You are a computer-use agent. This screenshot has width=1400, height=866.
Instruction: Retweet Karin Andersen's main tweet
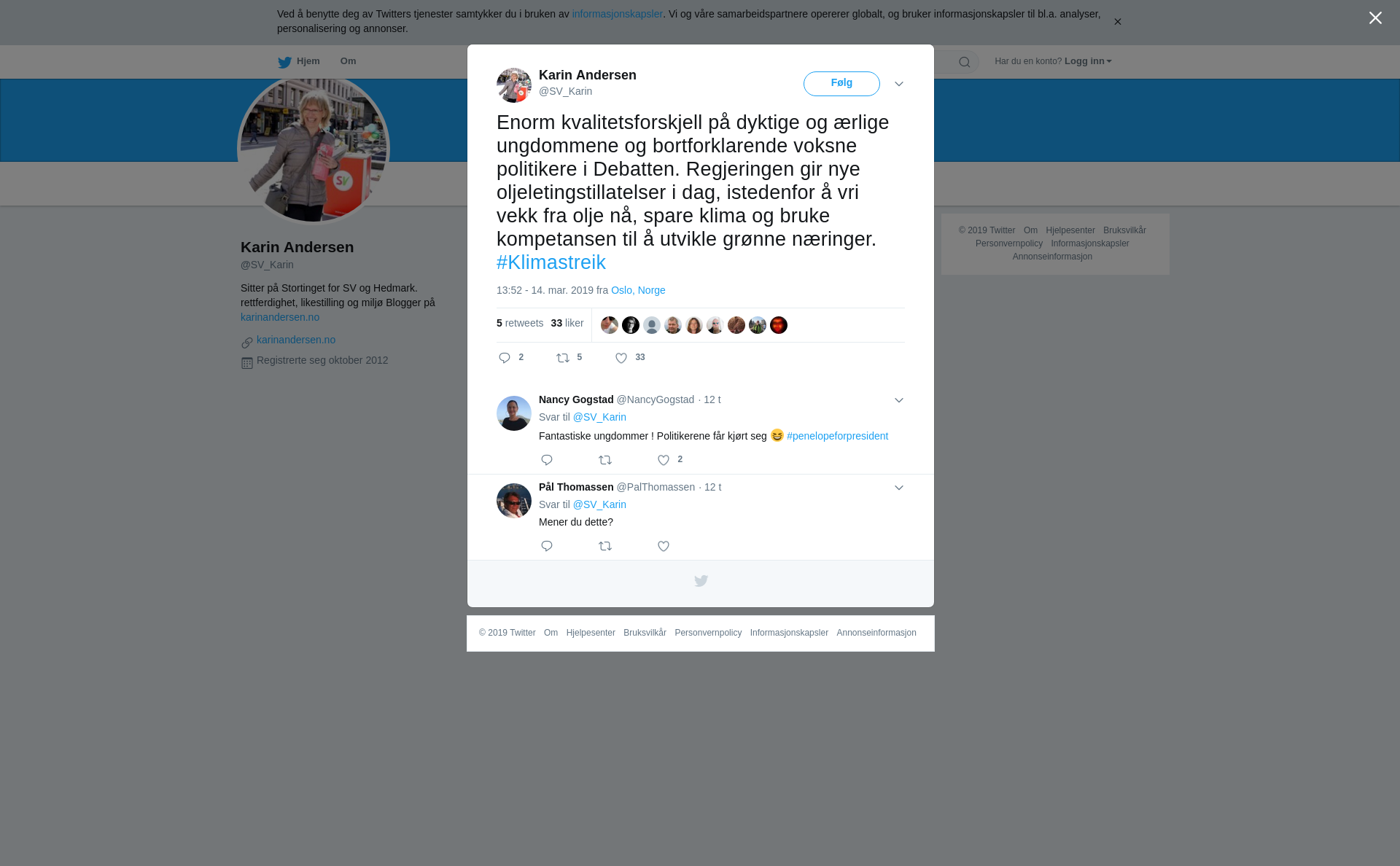563,358
